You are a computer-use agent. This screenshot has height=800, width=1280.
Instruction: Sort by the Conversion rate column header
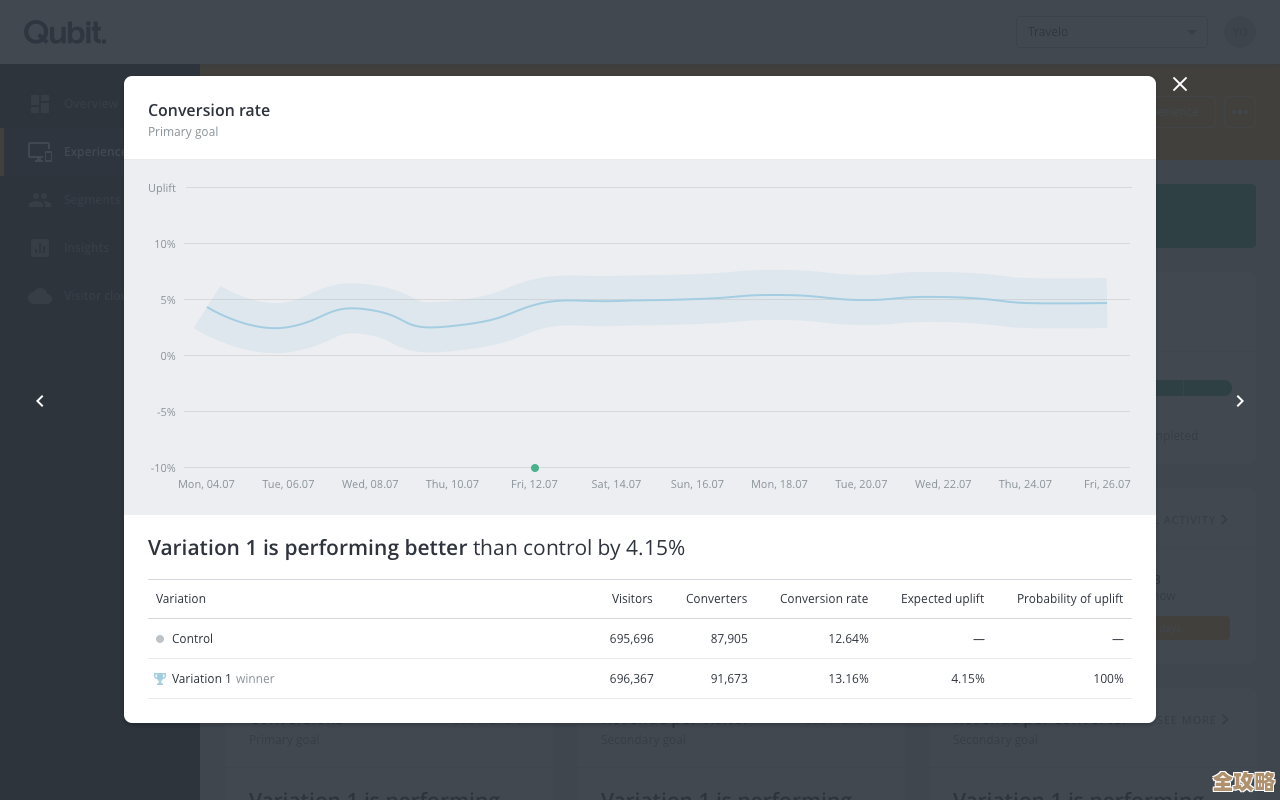[824, 599]
